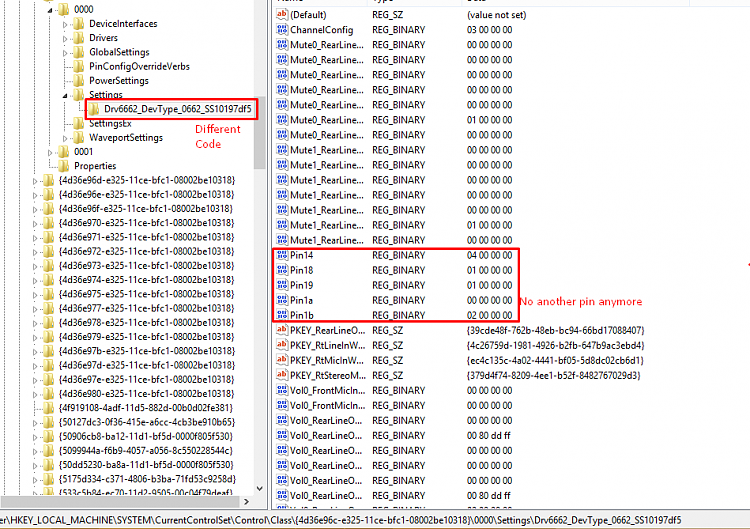Click the PKEY_RearLineO... string icon
This screenshot has height=529, width=750.
coord(282,330)
